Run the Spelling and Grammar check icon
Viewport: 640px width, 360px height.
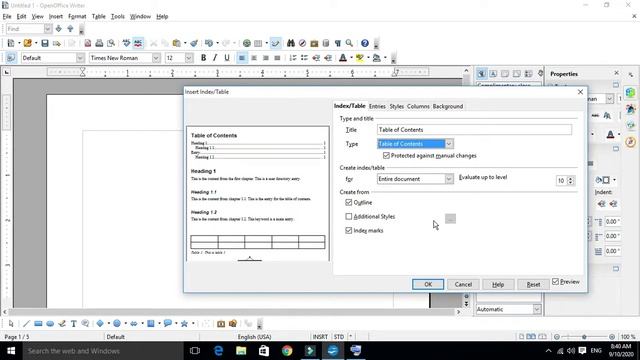pos(127,43)
